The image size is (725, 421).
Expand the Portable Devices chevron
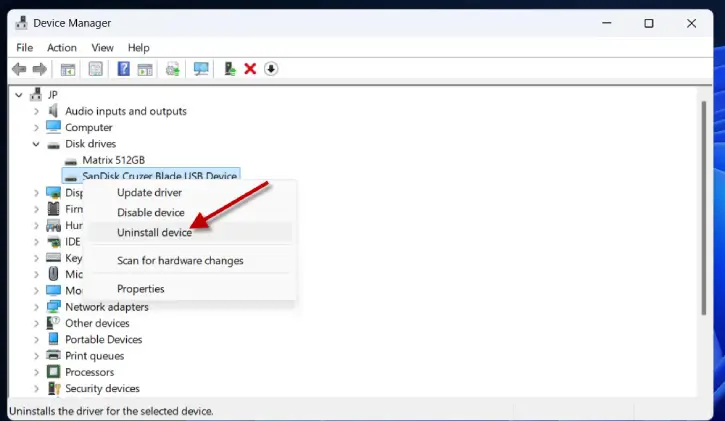pyautogui.click(x=36, y=340)
